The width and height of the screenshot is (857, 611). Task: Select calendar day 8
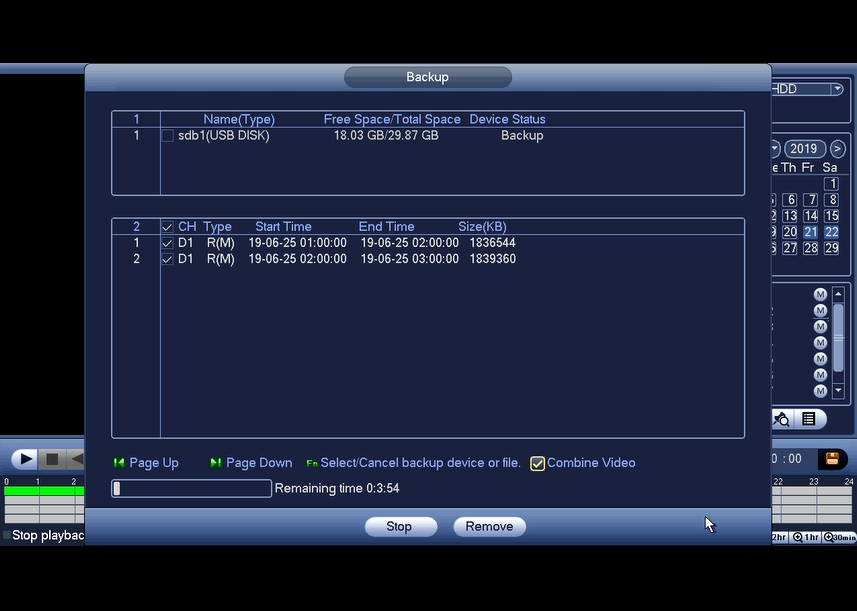(831, 200)
